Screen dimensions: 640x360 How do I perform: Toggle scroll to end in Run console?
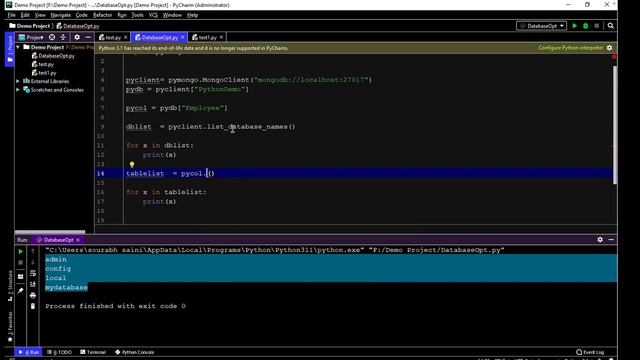click(33, 284)
